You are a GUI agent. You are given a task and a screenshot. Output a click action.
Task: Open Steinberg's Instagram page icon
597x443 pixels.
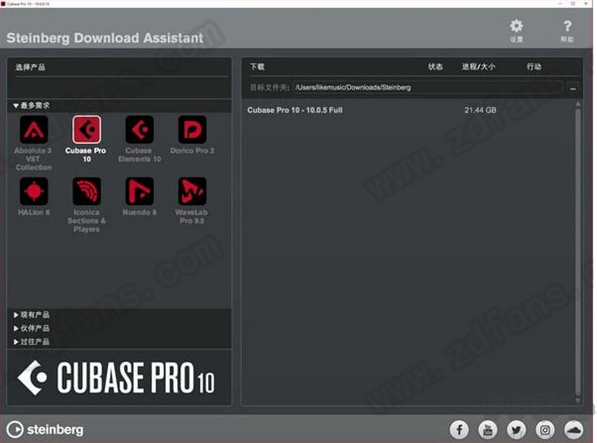545,430
